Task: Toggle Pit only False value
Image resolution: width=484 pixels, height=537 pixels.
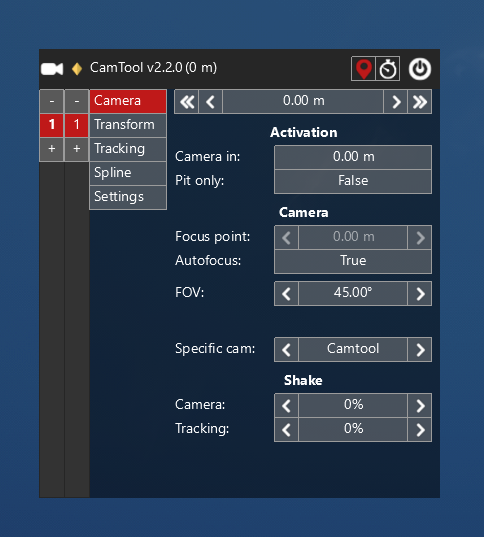Action: point(353,182)
